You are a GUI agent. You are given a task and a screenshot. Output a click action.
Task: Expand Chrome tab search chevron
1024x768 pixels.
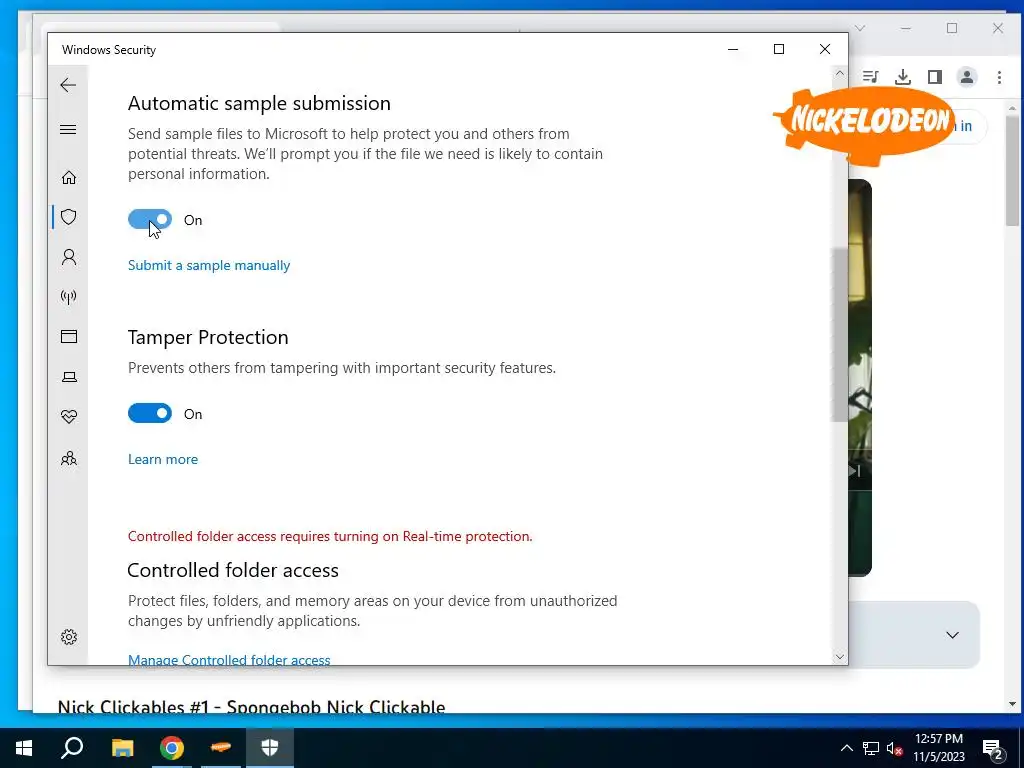[x=860, y=28]
